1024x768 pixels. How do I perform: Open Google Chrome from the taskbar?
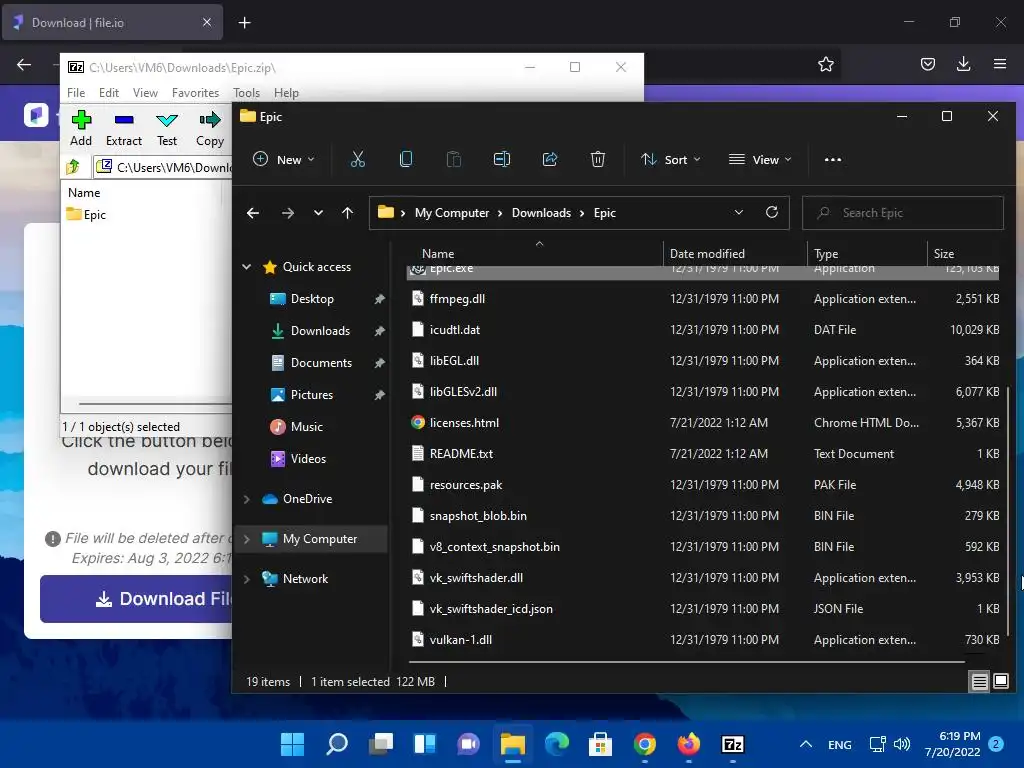pyautogui.click(x=645, y=744)
